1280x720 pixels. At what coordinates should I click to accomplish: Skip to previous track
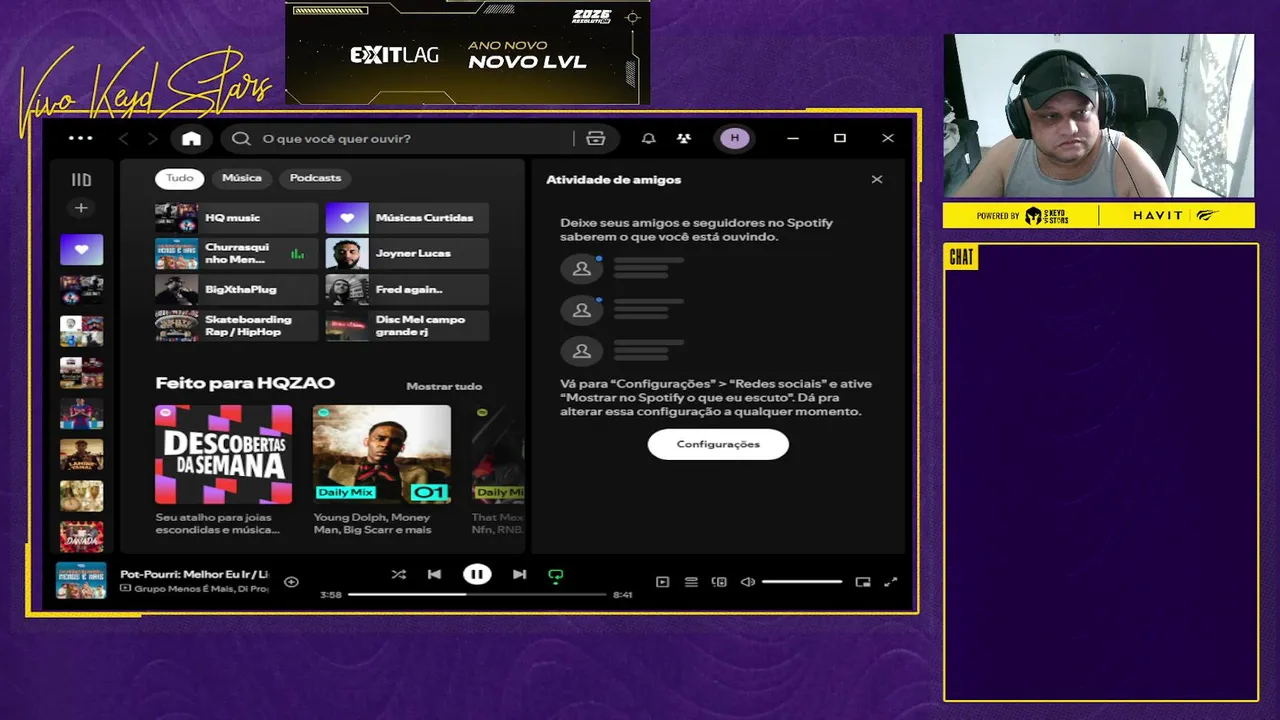[x=434, y=575]
